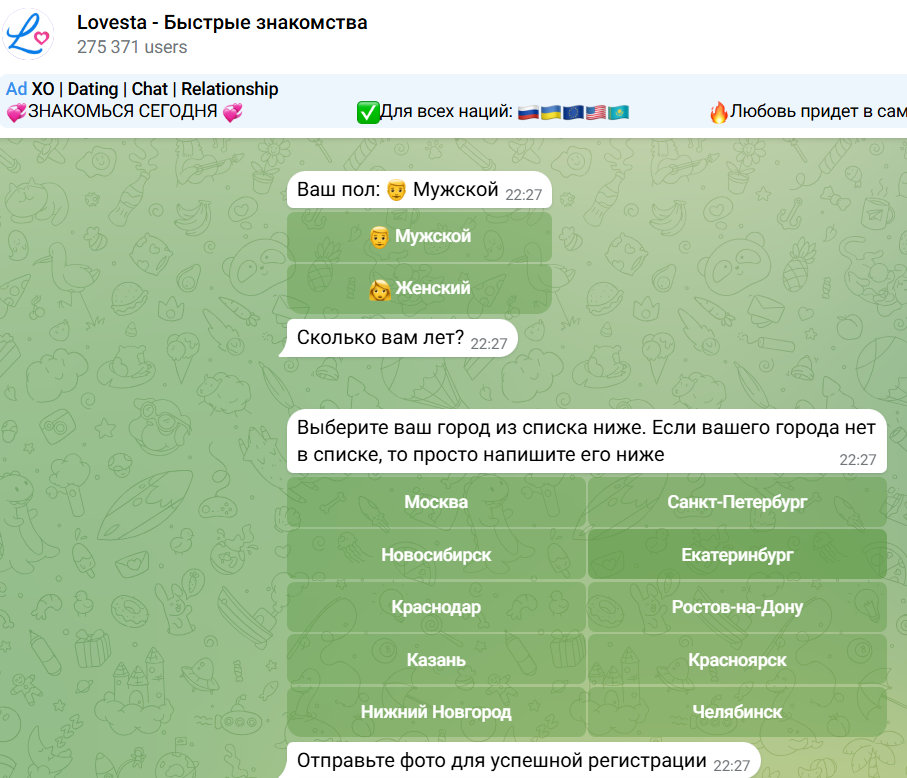Choose the Нижний Новгород button
This screenshot has width=907, height=778.
(x=436, y=712)
